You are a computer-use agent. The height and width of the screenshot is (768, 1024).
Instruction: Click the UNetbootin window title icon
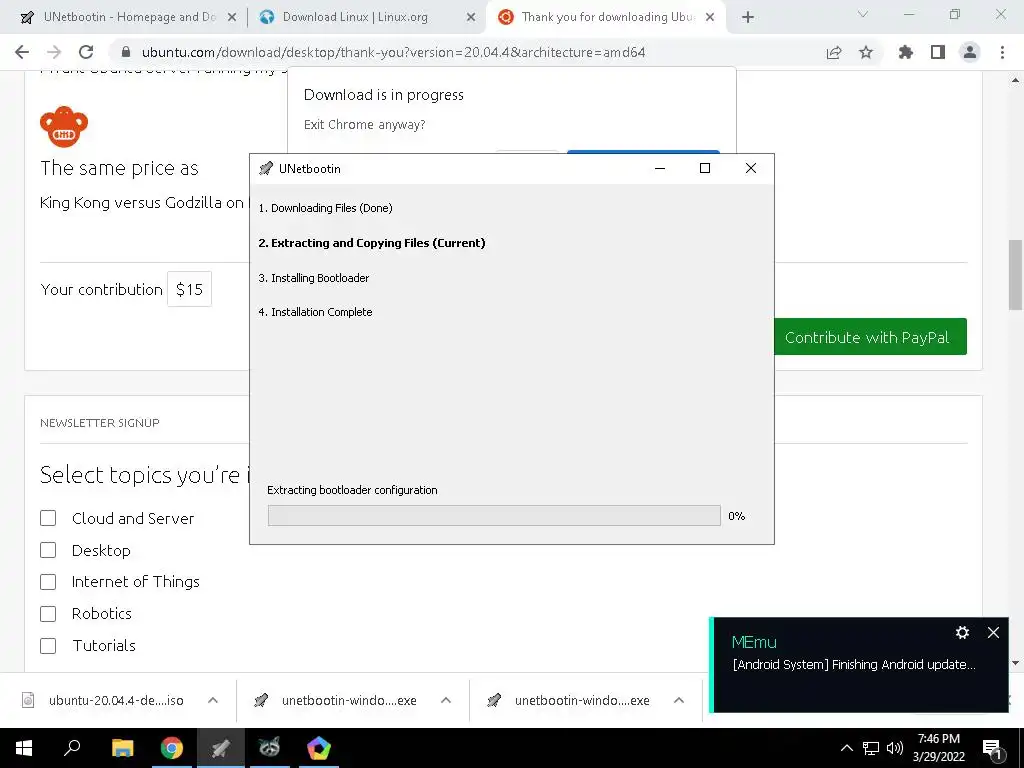tap(266, 168)
